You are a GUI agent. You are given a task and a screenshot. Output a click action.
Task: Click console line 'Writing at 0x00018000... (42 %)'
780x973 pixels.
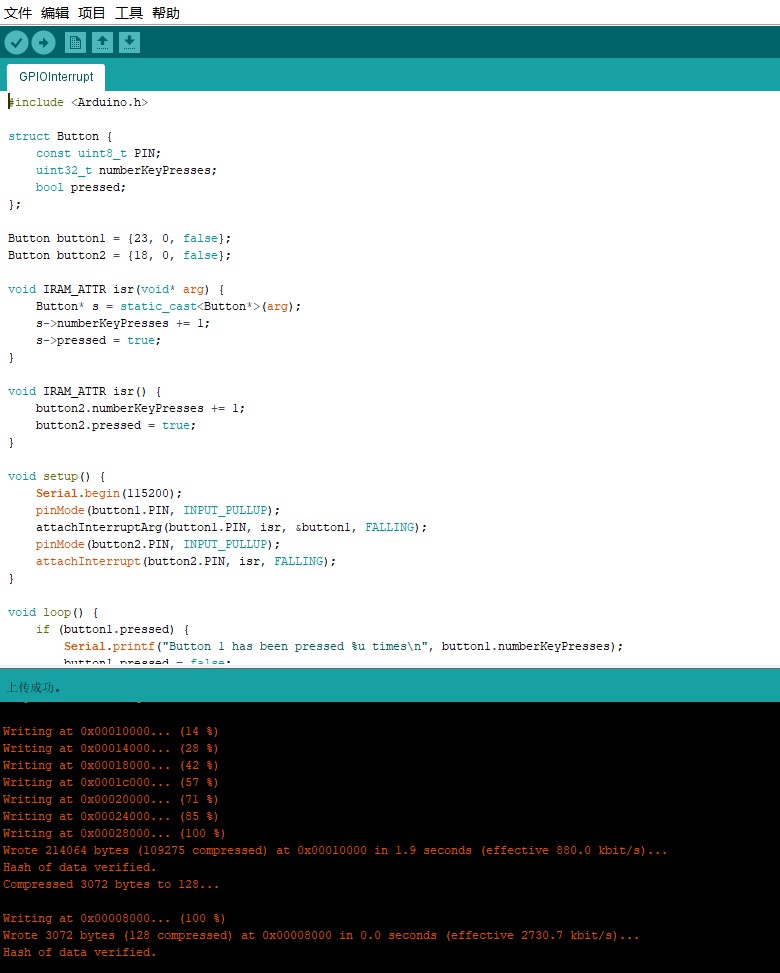110,765
